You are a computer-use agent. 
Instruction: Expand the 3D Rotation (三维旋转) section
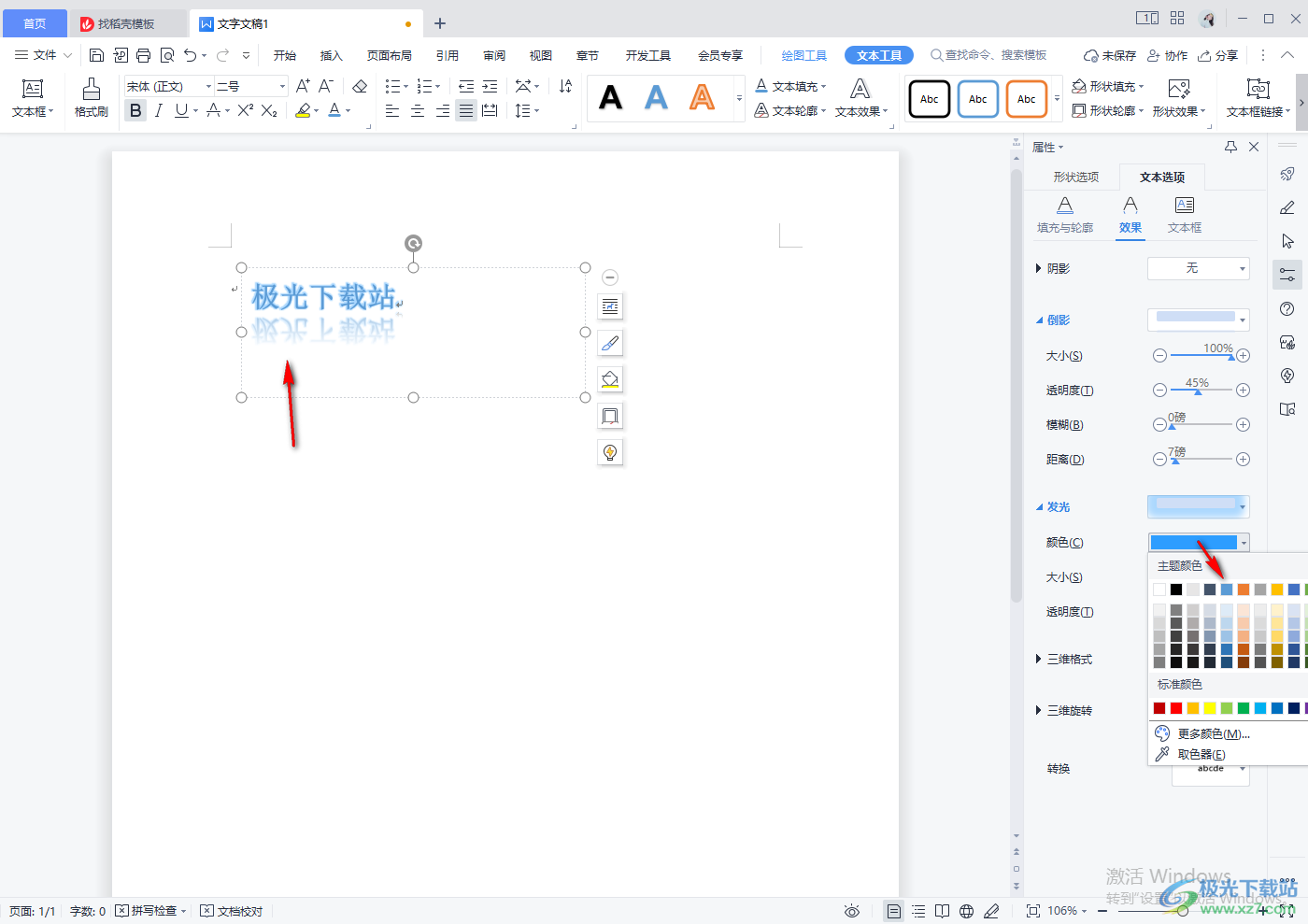point(1039,710)
